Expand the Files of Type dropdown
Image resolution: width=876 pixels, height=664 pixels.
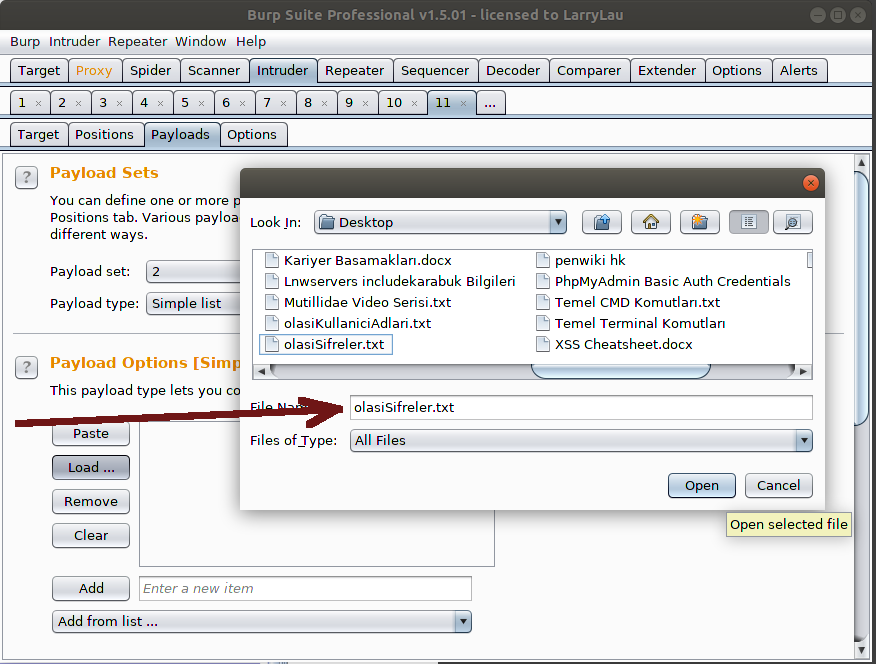click(804, 441)
